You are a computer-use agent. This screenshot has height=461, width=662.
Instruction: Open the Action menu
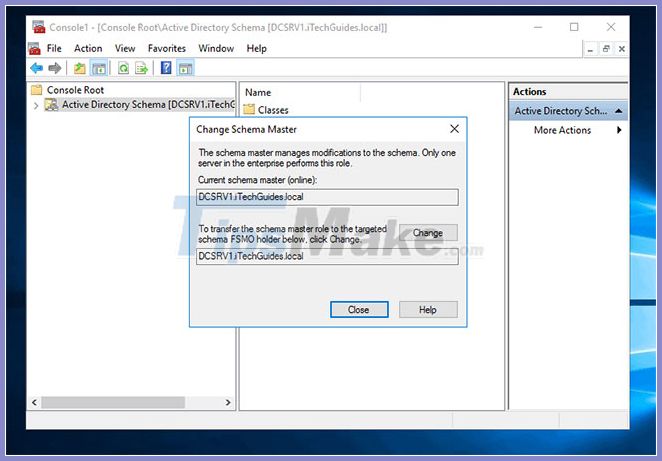88,49
